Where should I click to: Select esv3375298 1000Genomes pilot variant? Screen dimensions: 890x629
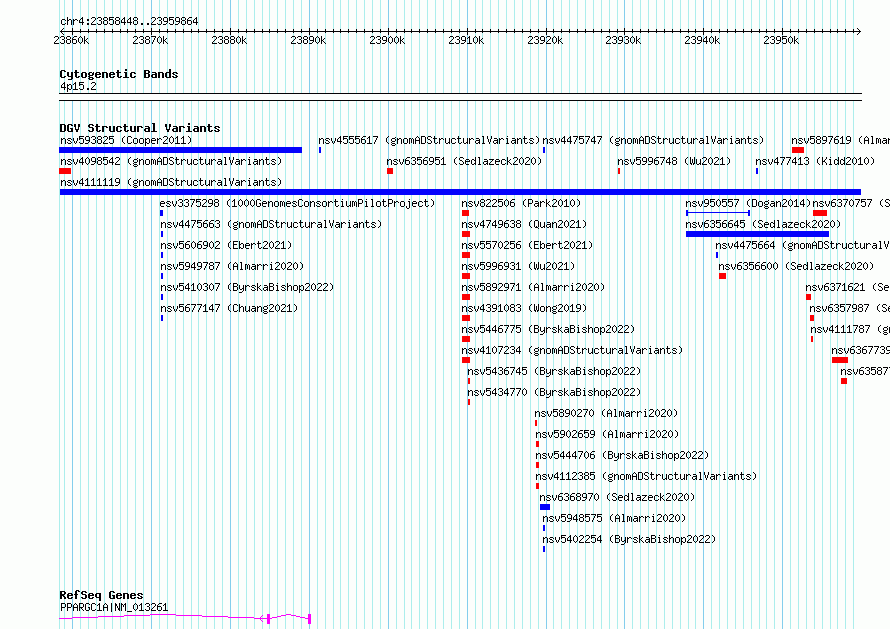(x=297, y=203)
